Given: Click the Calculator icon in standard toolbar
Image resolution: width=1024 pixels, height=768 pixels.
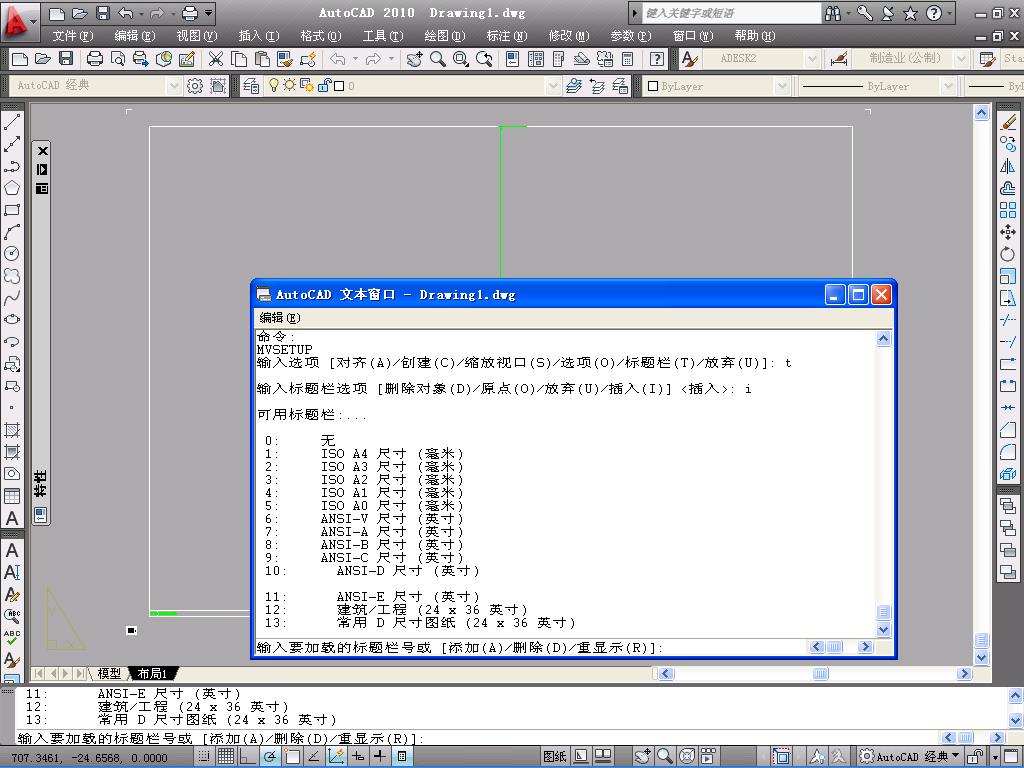Looking at the screenshot, I should click(628, 59).
